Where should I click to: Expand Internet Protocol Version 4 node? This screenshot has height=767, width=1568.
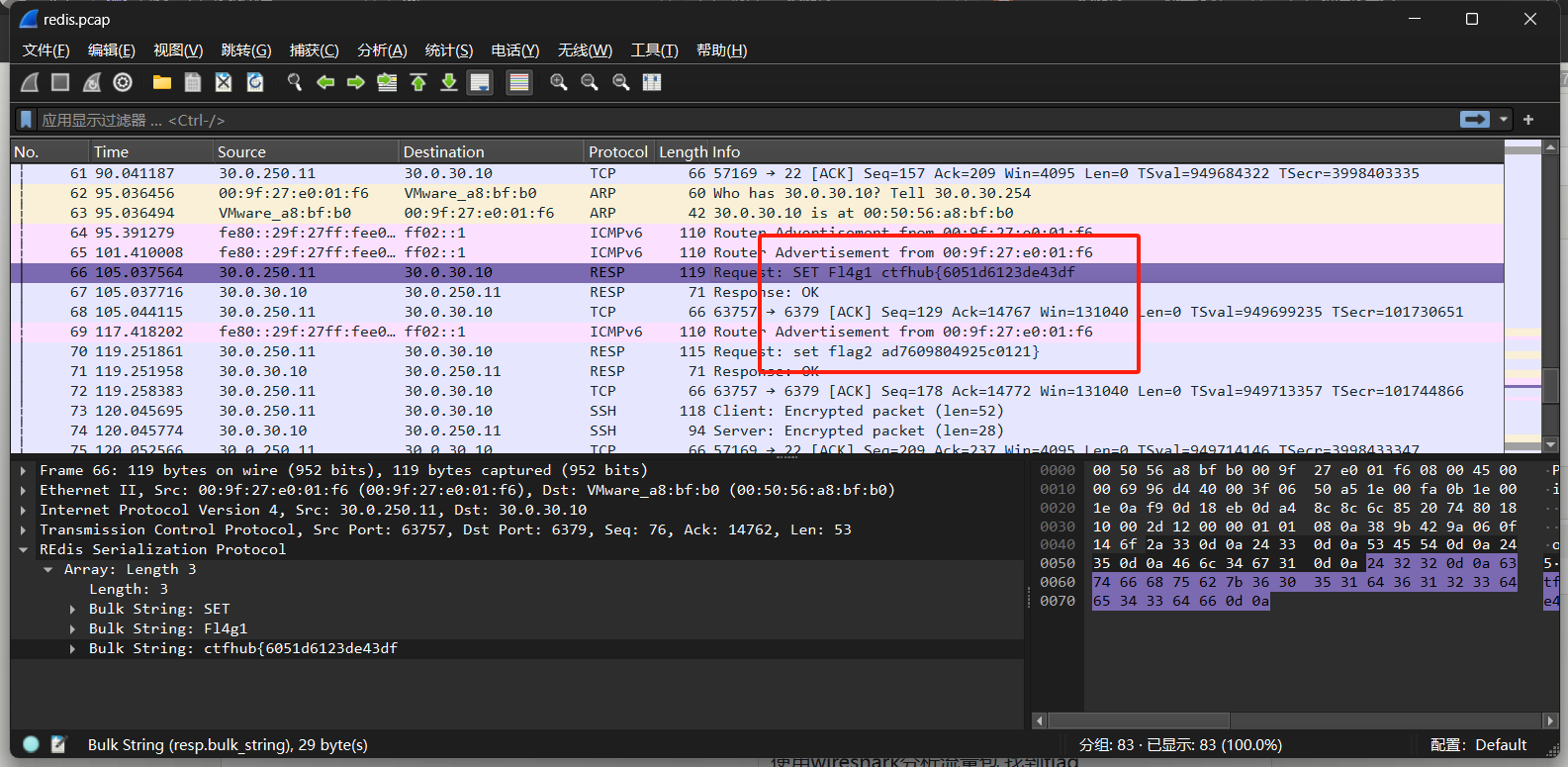tap(23, 510)
